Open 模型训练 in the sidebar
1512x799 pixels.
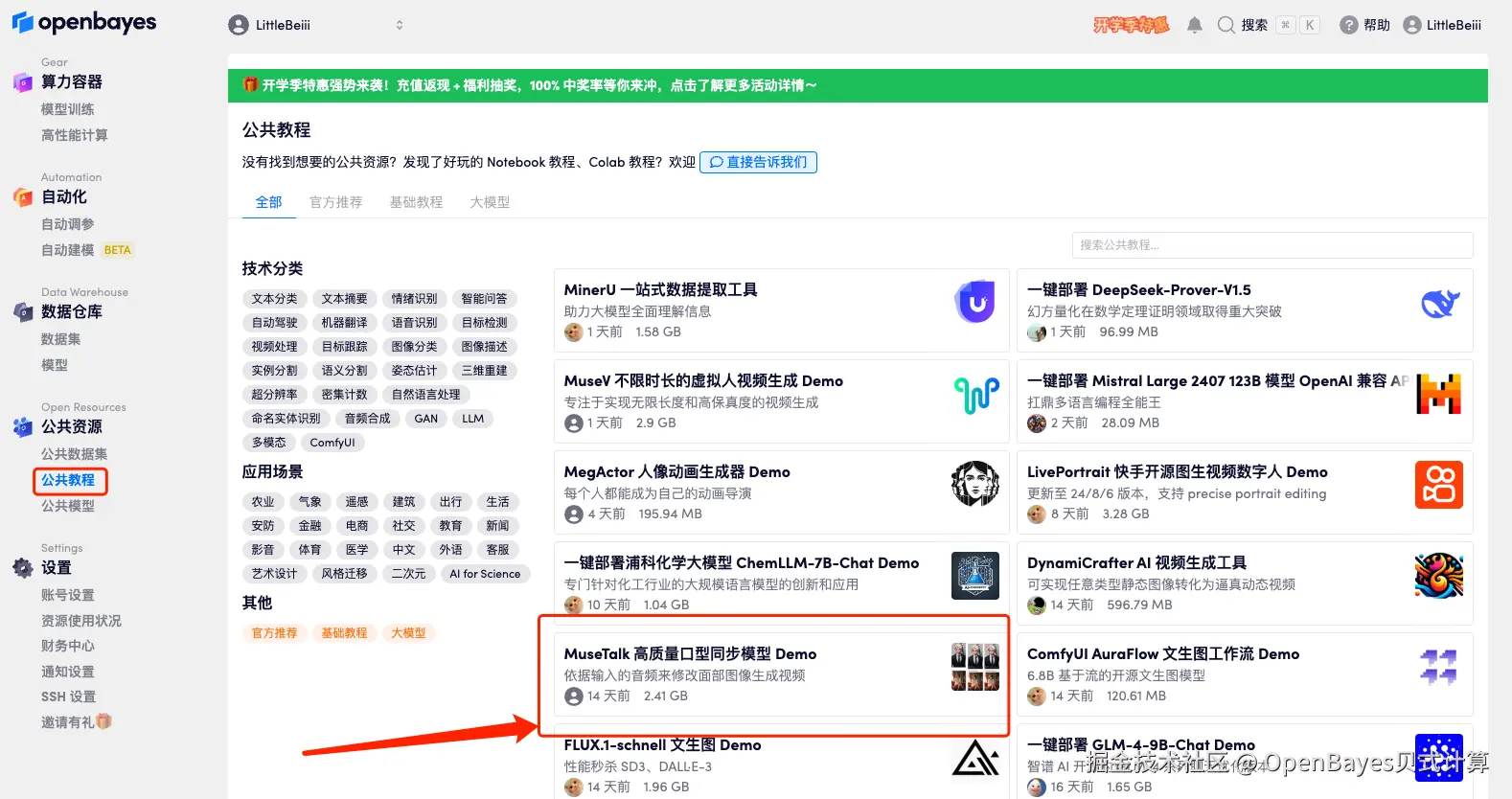(68, 109)
